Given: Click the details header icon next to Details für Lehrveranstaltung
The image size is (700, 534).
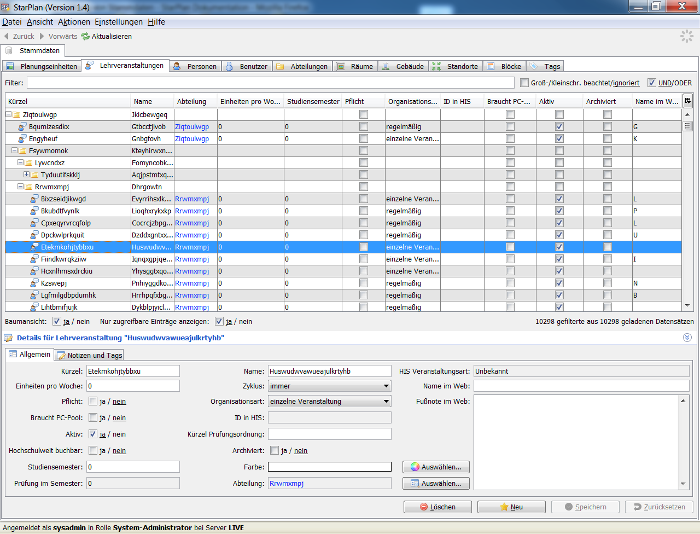Looking at the screenshot, I should coord(8,338).
